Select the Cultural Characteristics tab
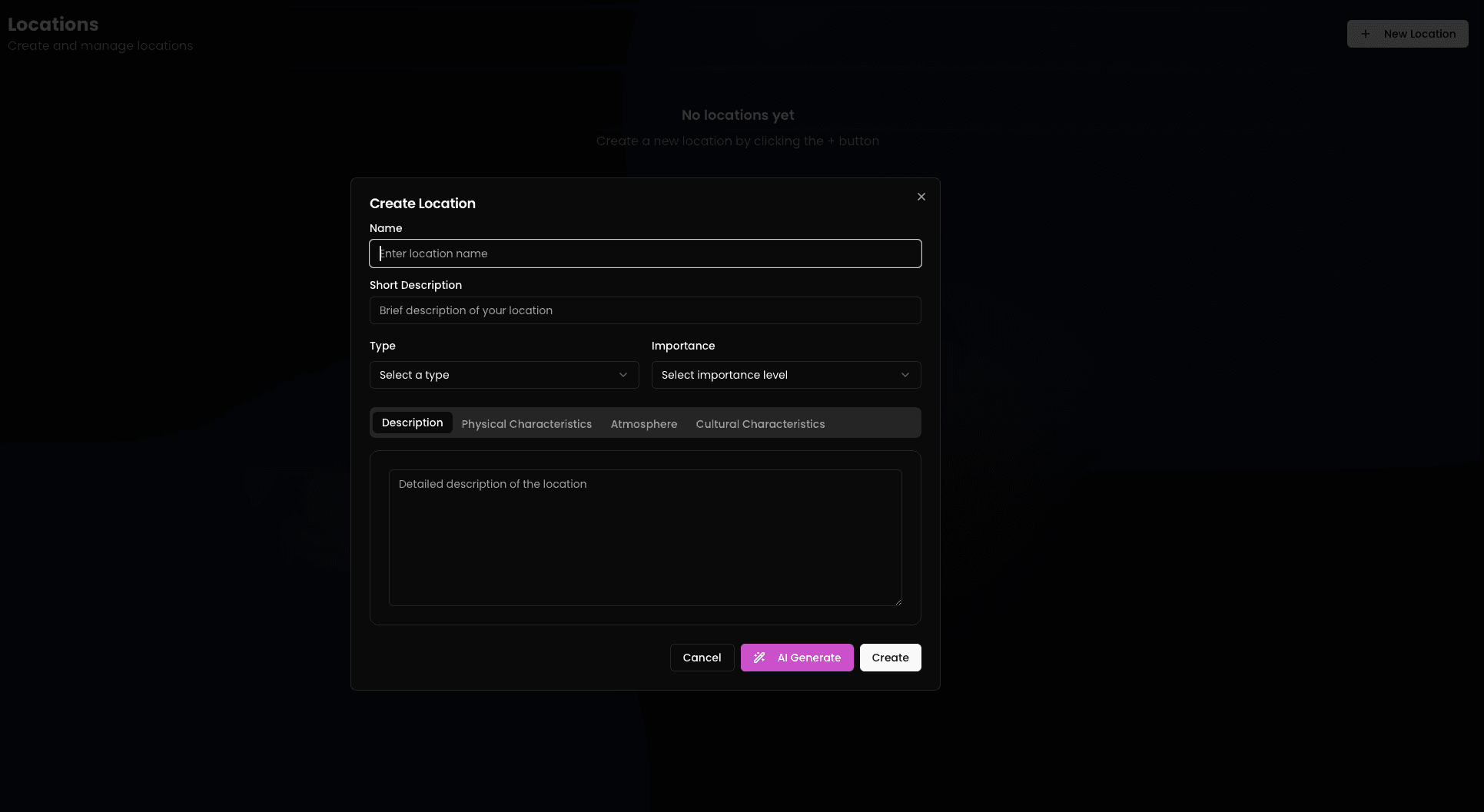 [760, 424]
